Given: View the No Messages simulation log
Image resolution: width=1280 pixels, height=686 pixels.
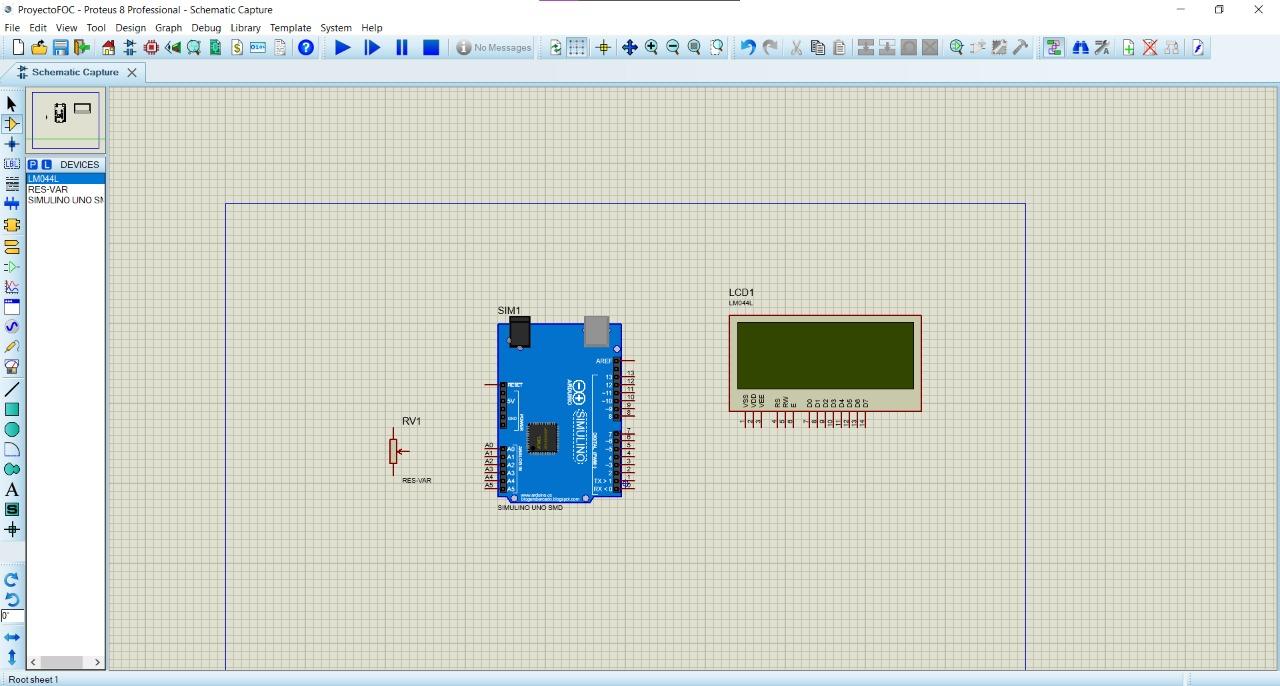Looking at the screenshot, I should [x=494, y=47].
